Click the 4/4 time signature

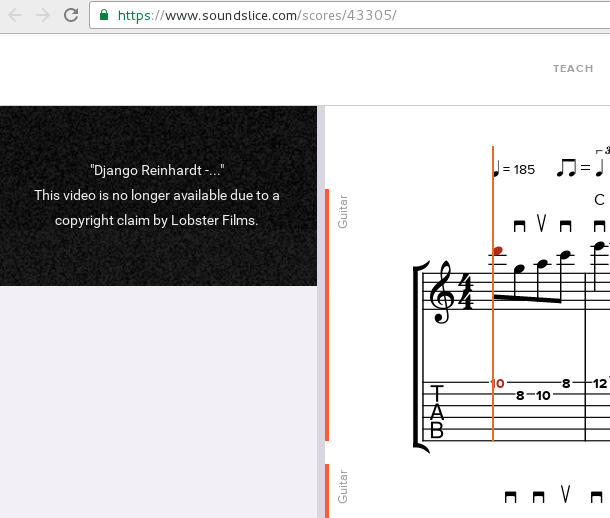[467, 292]
